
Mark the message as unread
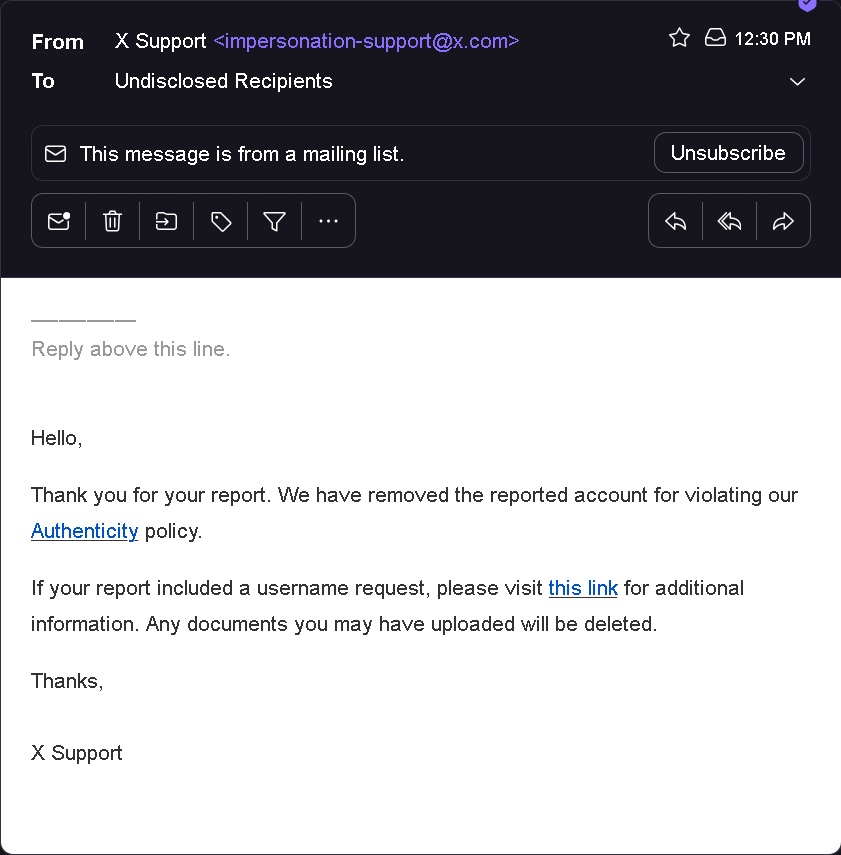pyautogui.click(x=58, y=221)
